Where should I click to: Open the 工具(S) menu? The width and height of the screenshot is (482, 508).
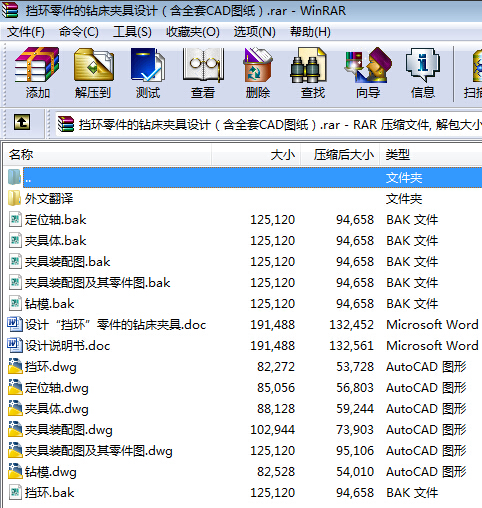pyautogui.click(x=132, y=32)
